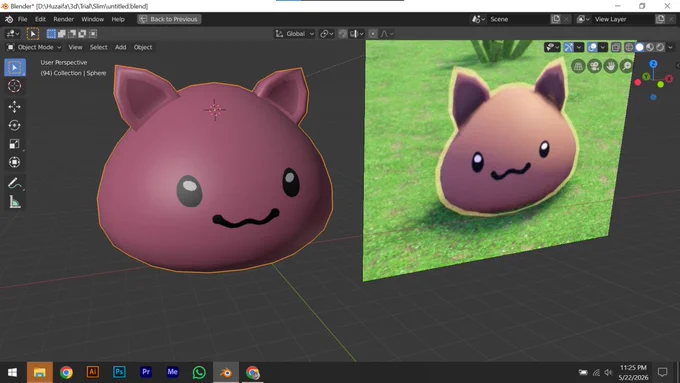Open the snapping options dropdown
680x383 pixels.
click(x=357, y=34)
